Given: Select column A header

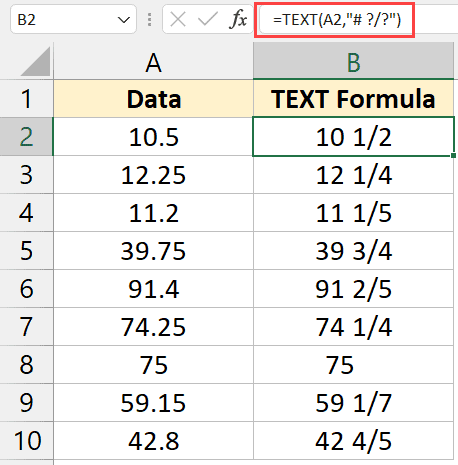Looking at the screenshot, I should click(153, 62).
